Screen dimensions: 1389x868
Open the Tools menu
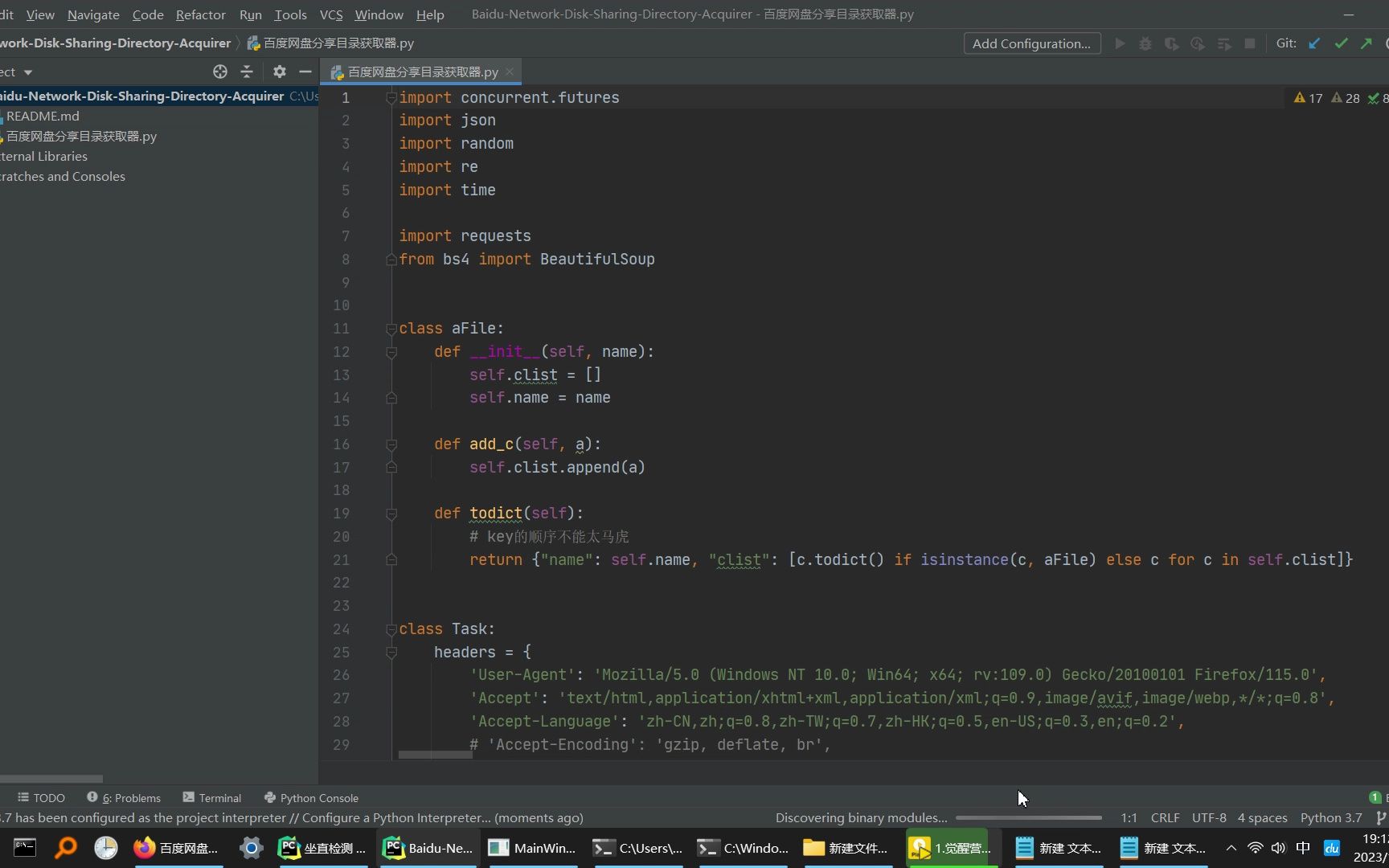point(290,14)
